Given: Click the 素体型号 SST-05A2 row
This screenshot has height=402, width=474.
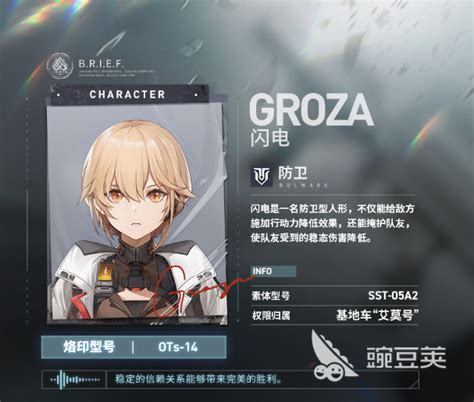Looking at the screenshot, I should point(334,296).
